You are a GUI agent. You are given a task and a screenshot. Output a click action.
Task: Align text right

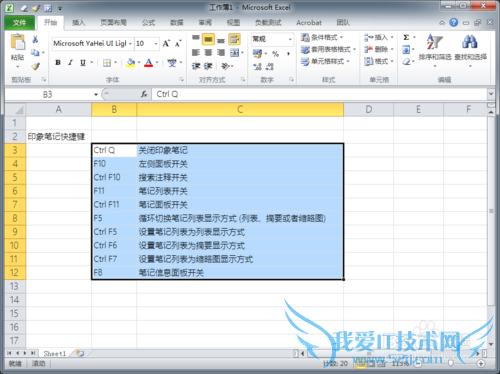[x=221, y=53]
